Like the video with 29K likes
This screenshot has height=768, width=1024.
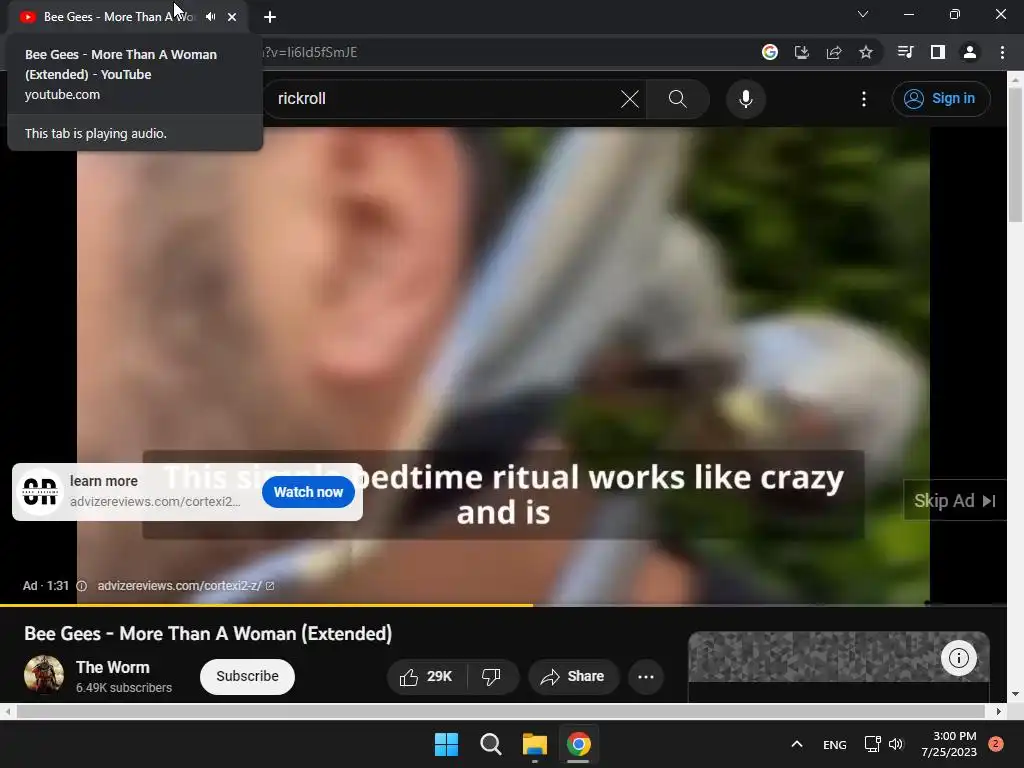tap(428, 677)
